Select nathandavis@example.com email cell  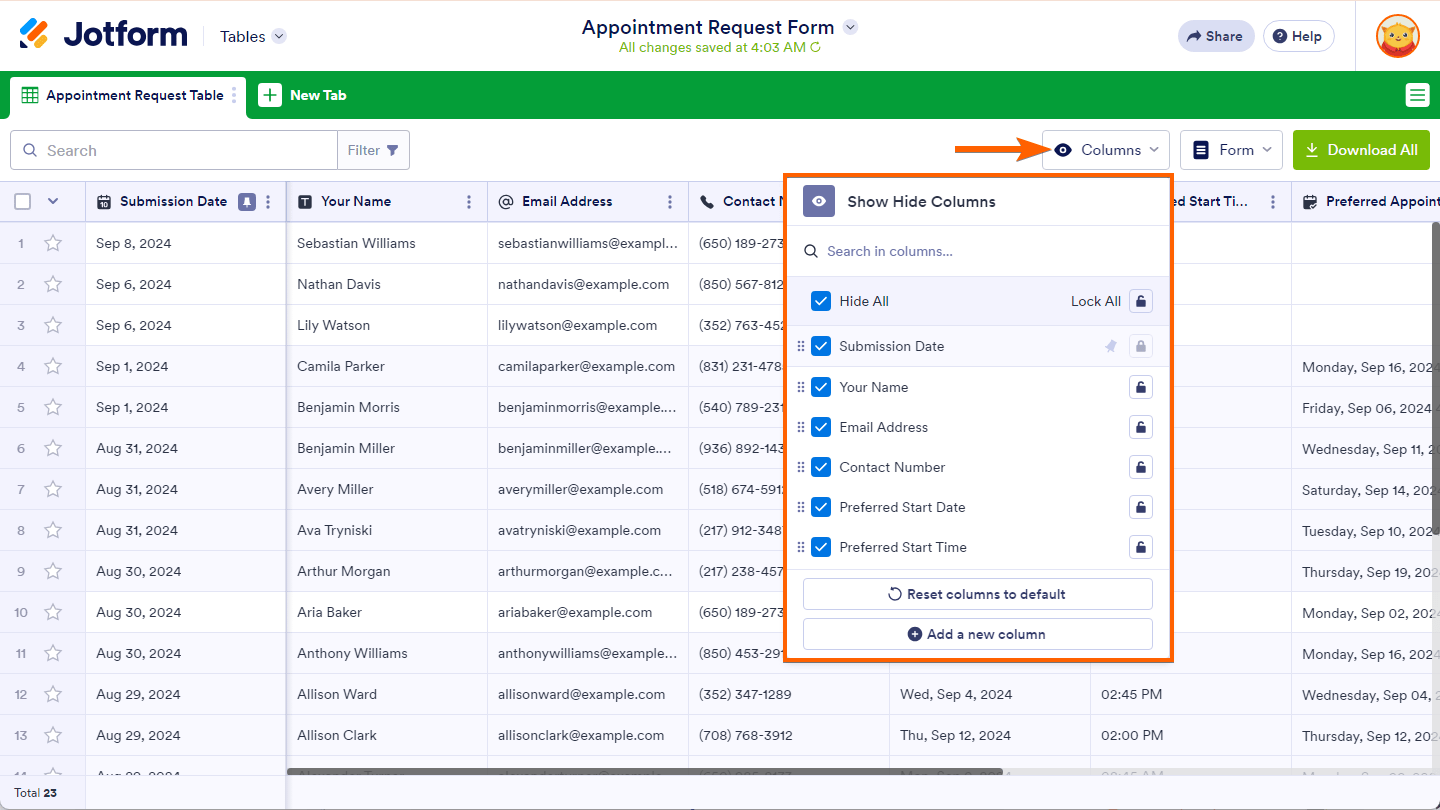[x=588, y=284]
